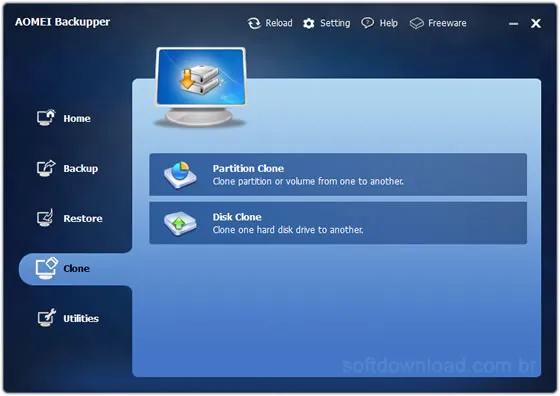The width and height of the screenshot is (560, 396).
Task: Minimize the AOMEI Backupper window
Action: [x=514, y=24]
